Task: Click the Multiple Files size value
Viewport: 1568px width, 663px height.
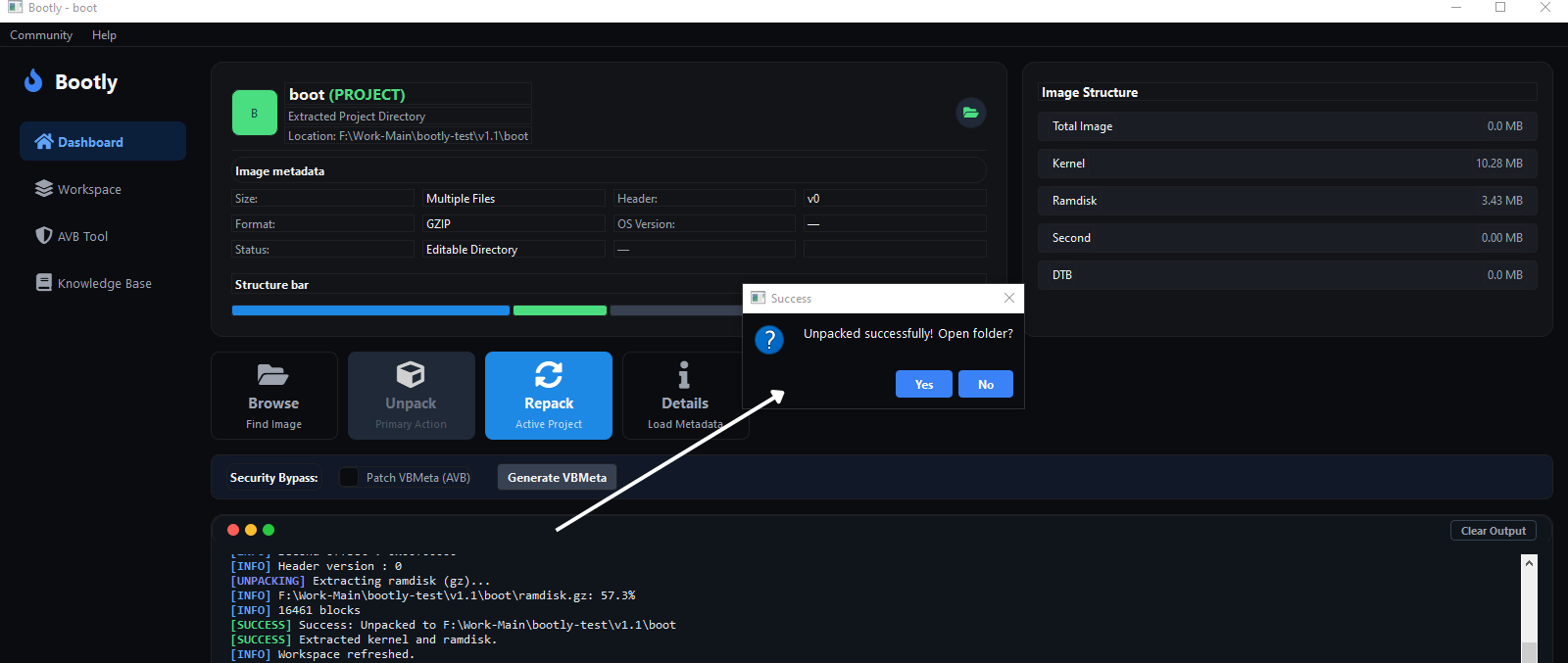Action: click(461, 198)
